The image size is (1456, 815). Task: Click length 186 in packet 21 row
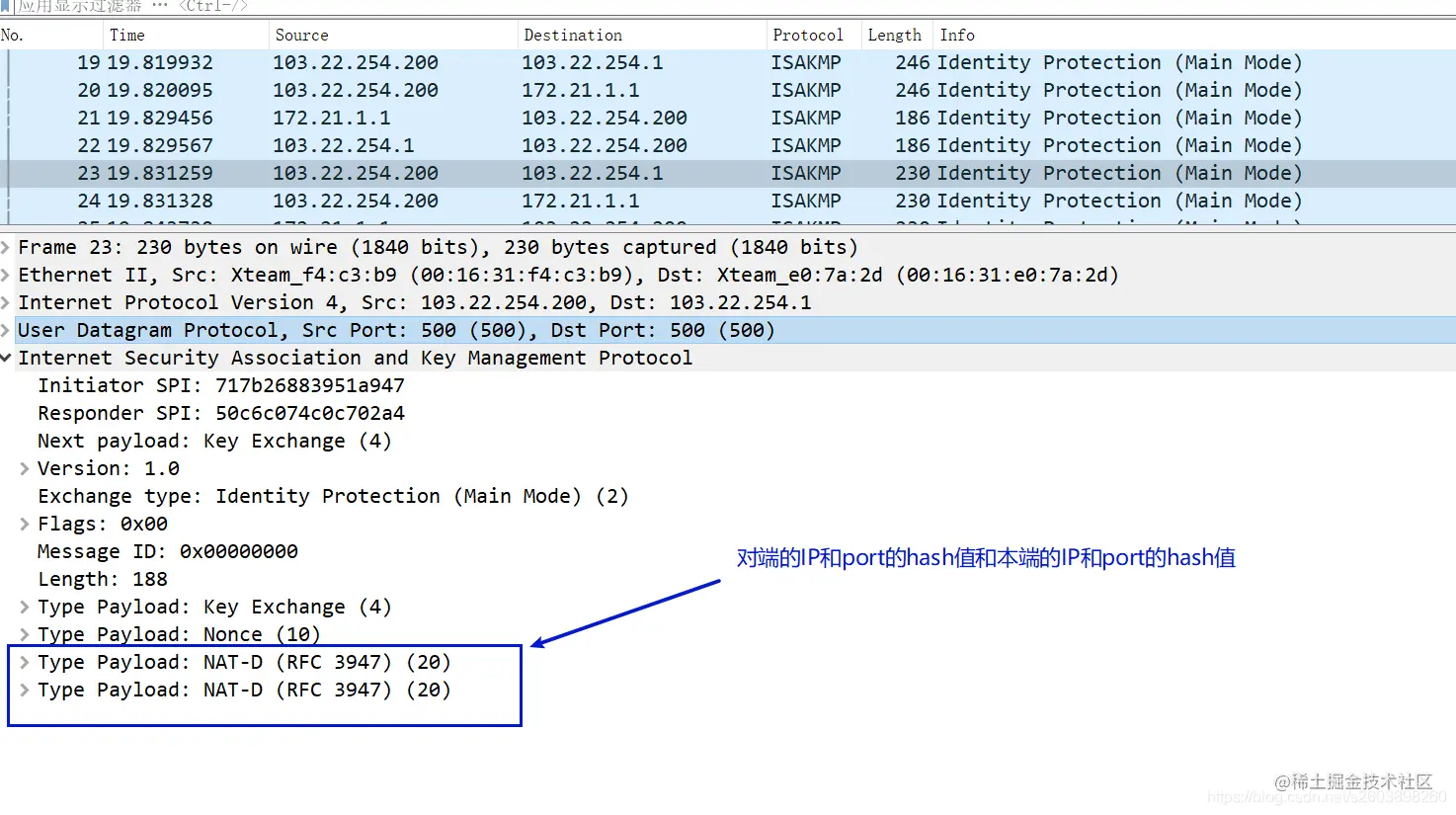pos(913,118)
